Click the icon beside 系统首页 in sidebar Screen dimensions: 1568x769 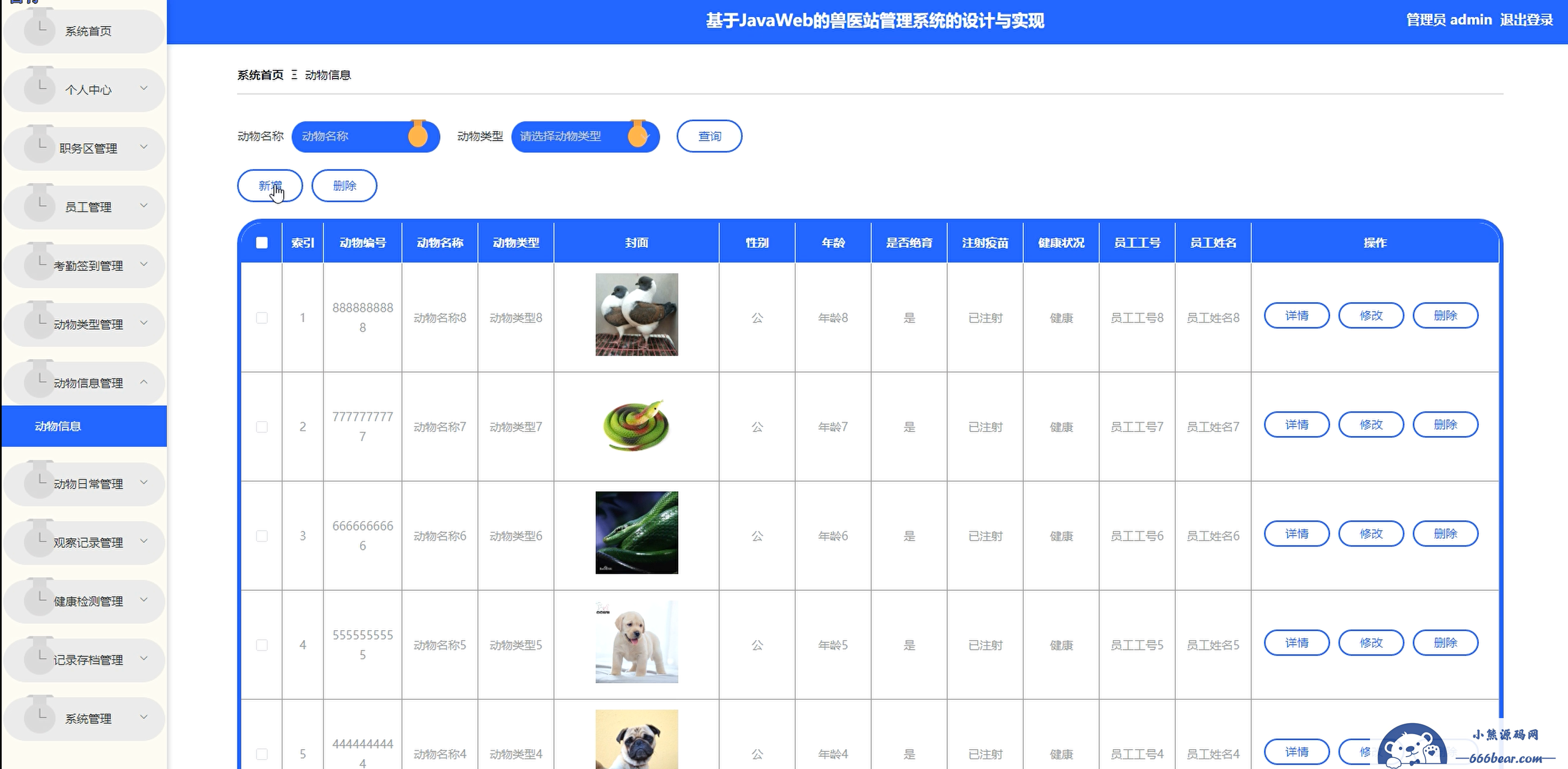[x=40, y=28]
